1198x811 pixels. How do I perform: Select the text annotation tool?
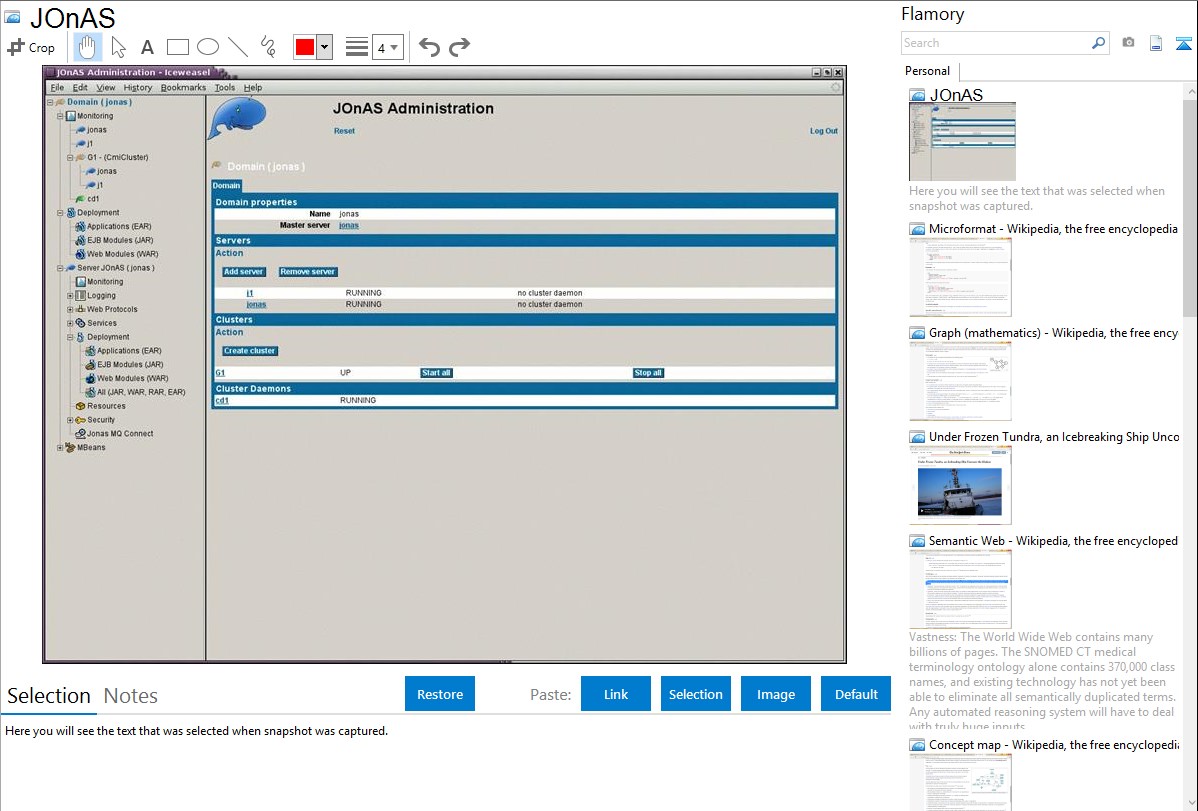147,47
